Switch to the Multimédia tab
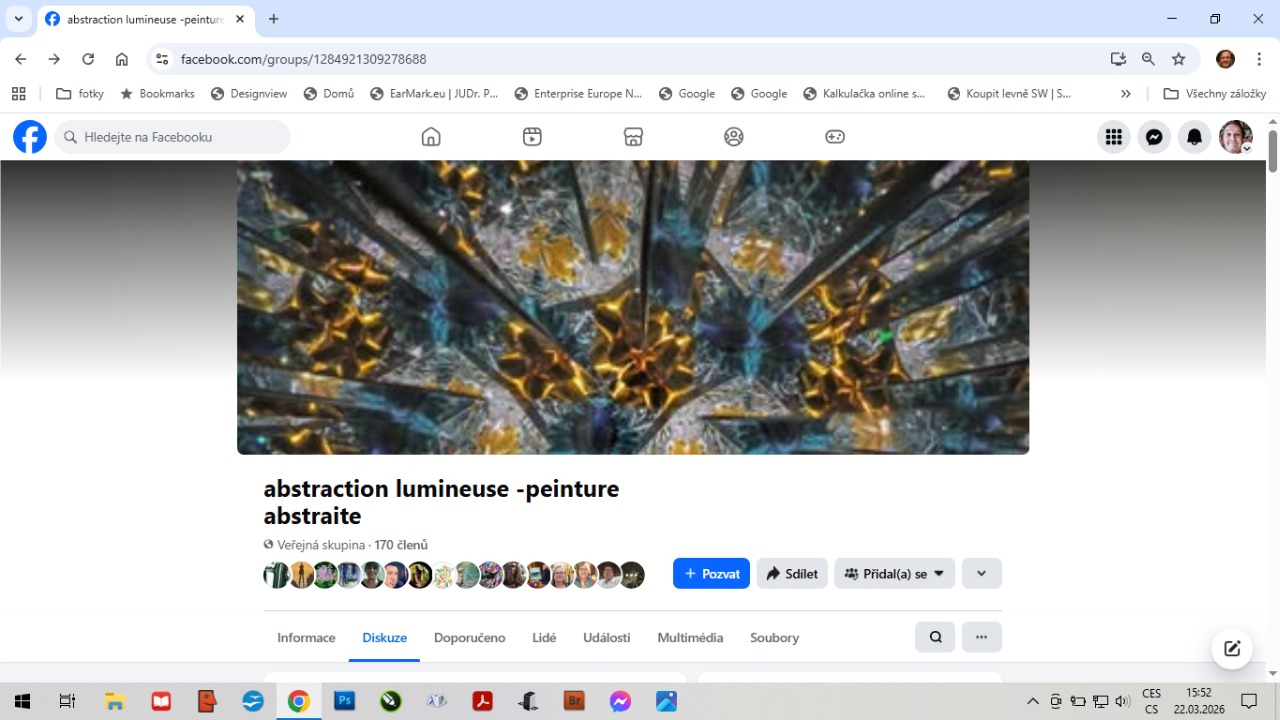 [x=690, y=638]
